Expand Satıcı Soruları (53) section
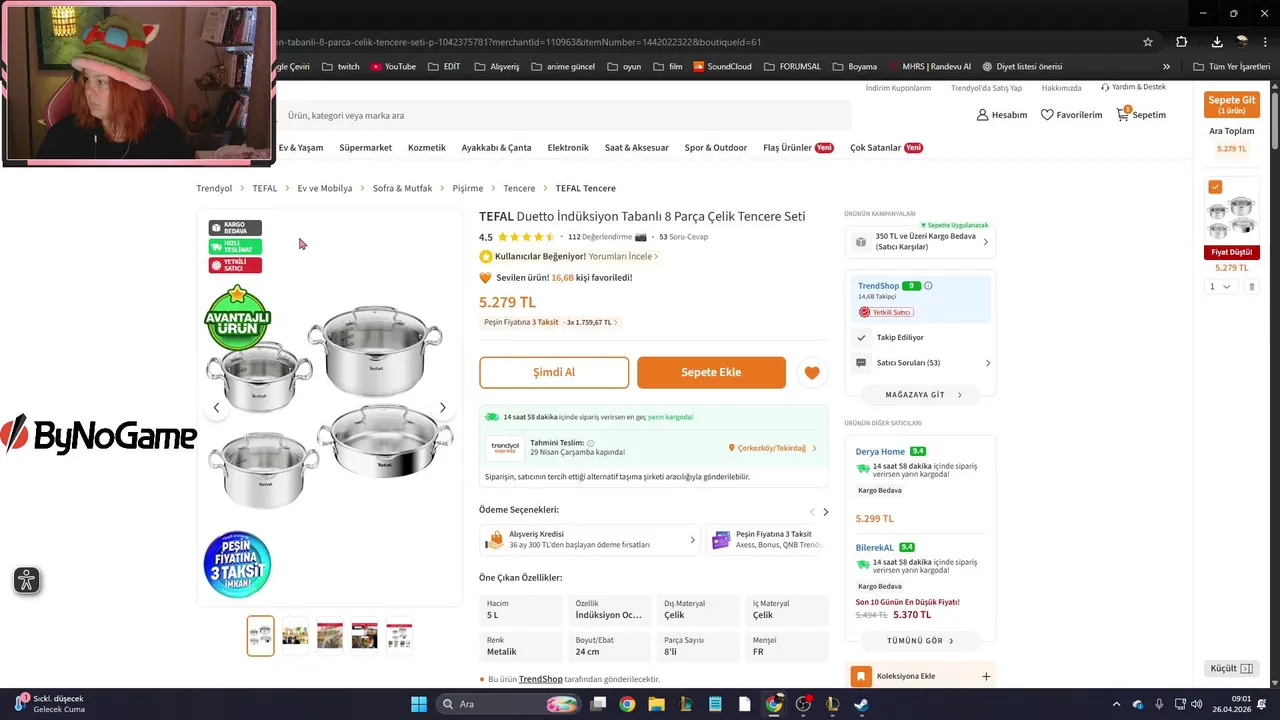The width and height of the screenshot is (1280, 720). coord(921,363)
